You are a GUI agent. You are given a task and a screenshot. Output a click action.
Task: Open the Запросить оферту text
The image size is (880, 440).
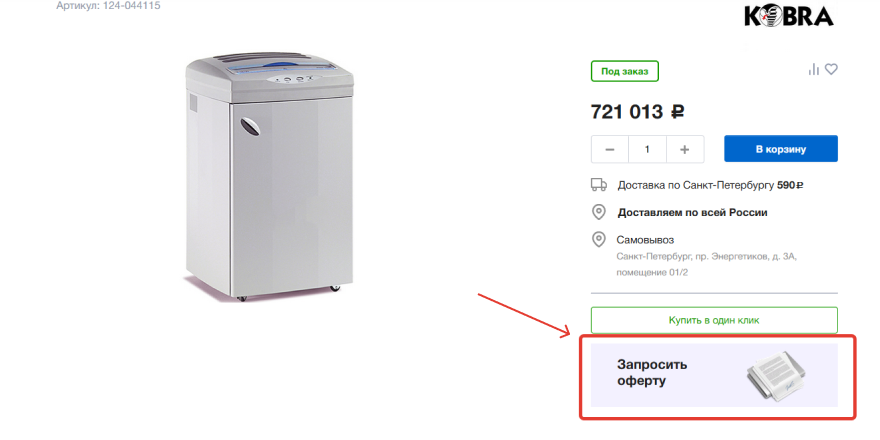coord(652,373)
